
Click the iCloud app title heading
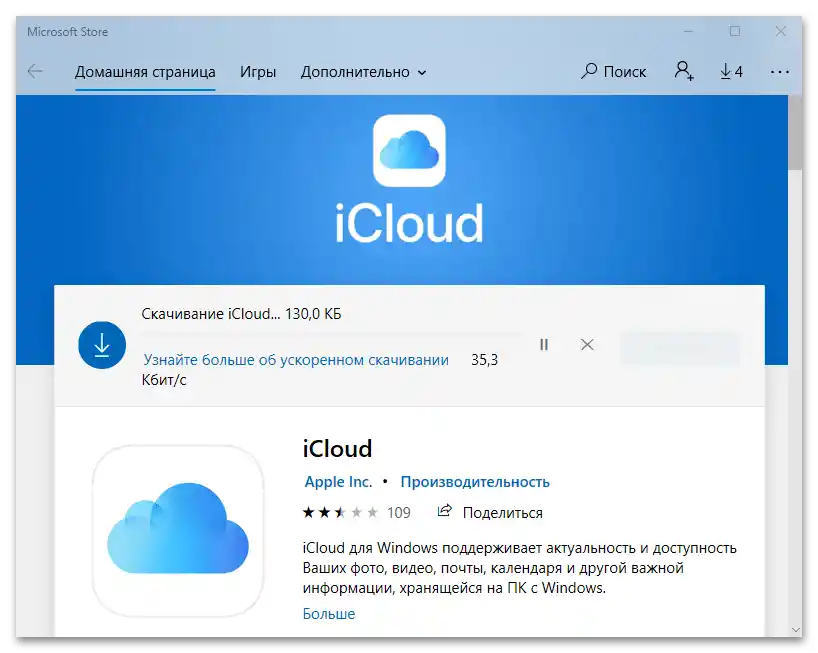click(337, 449)
